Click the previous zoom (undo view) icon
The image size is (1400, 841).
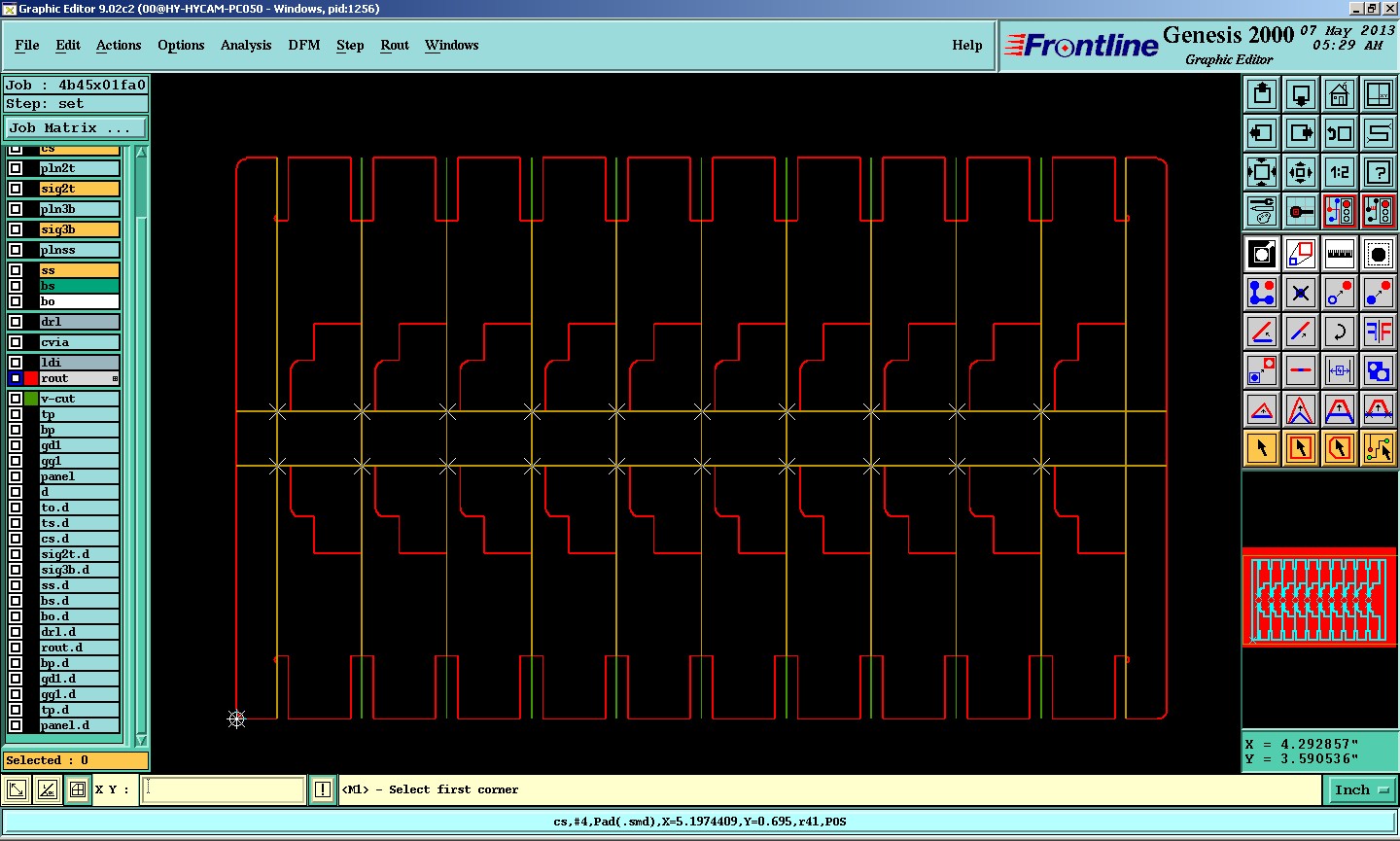pos(1340,133)
